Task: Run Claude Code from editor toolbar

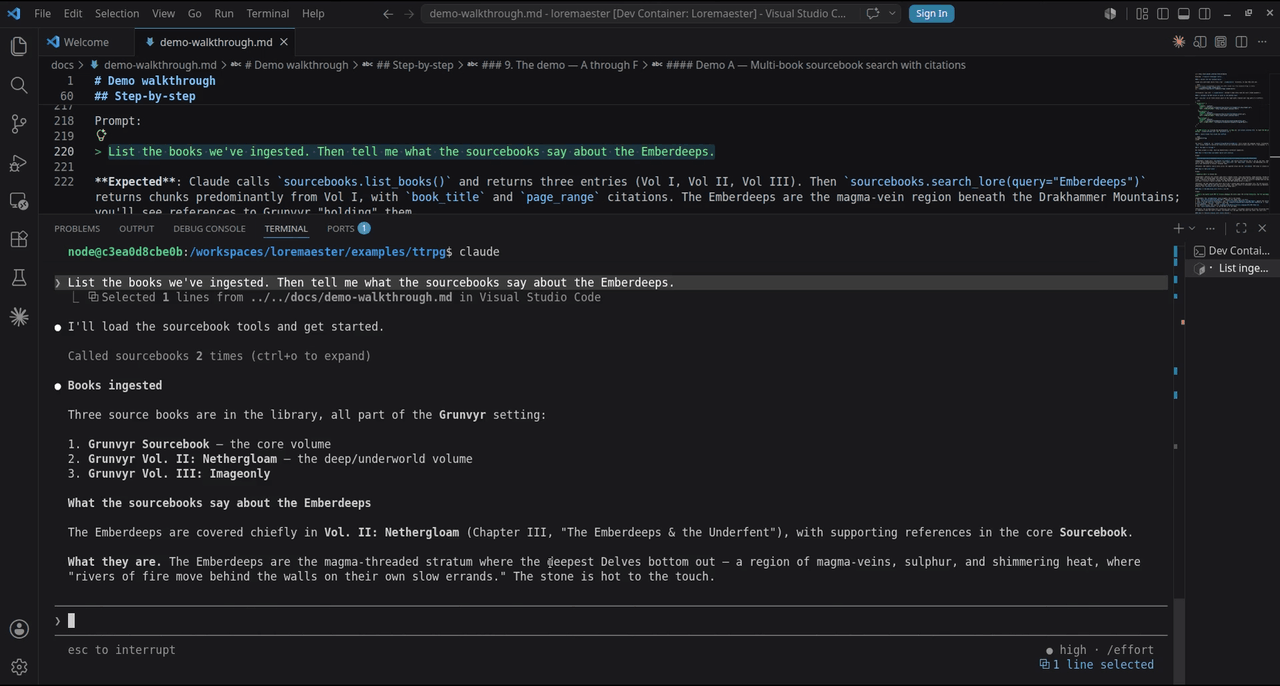Action: click(x=1179, y=42)
